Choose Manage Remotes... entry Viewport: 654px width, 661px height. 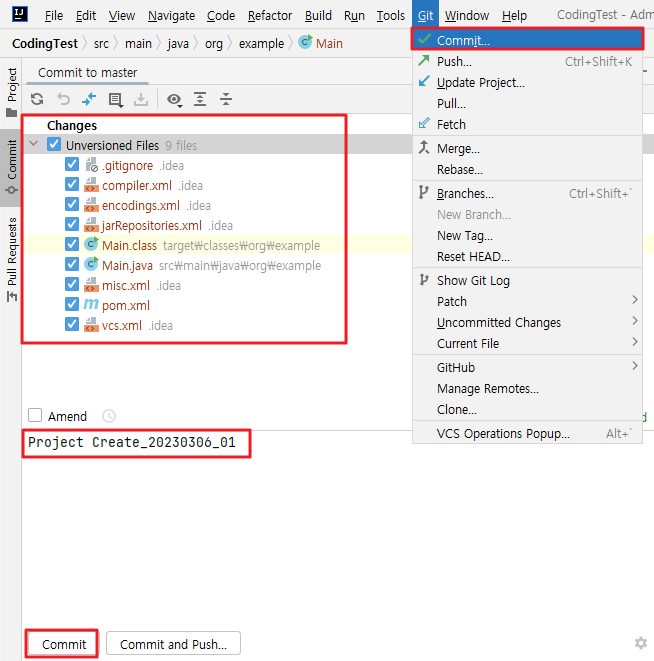pyautogui.click(x=527, y=389)
